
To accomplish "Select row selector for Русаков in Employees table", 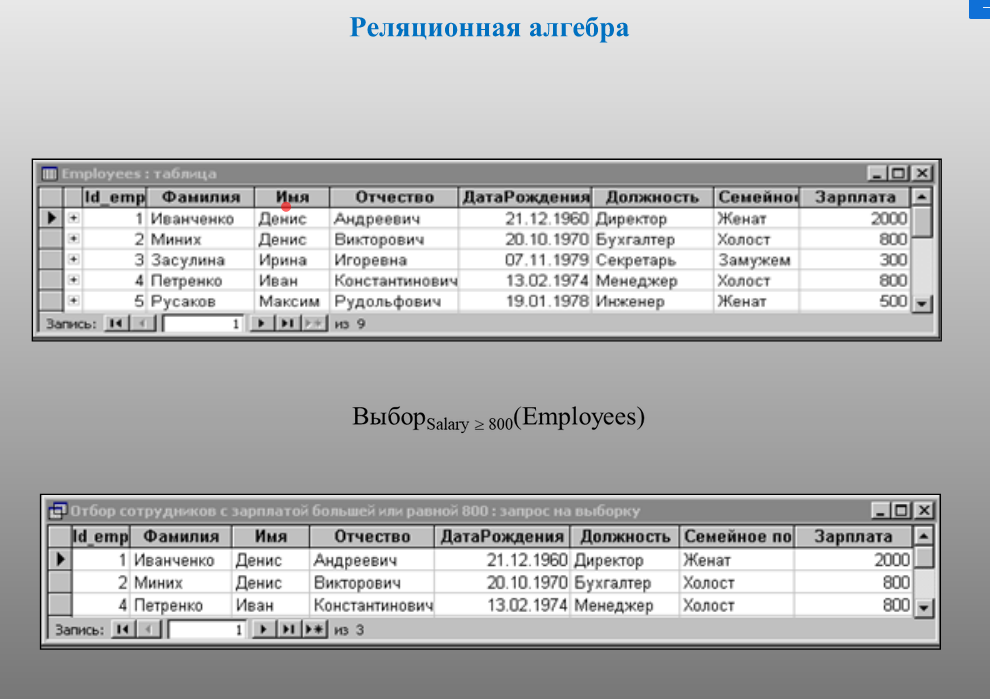I will point(51,301).
